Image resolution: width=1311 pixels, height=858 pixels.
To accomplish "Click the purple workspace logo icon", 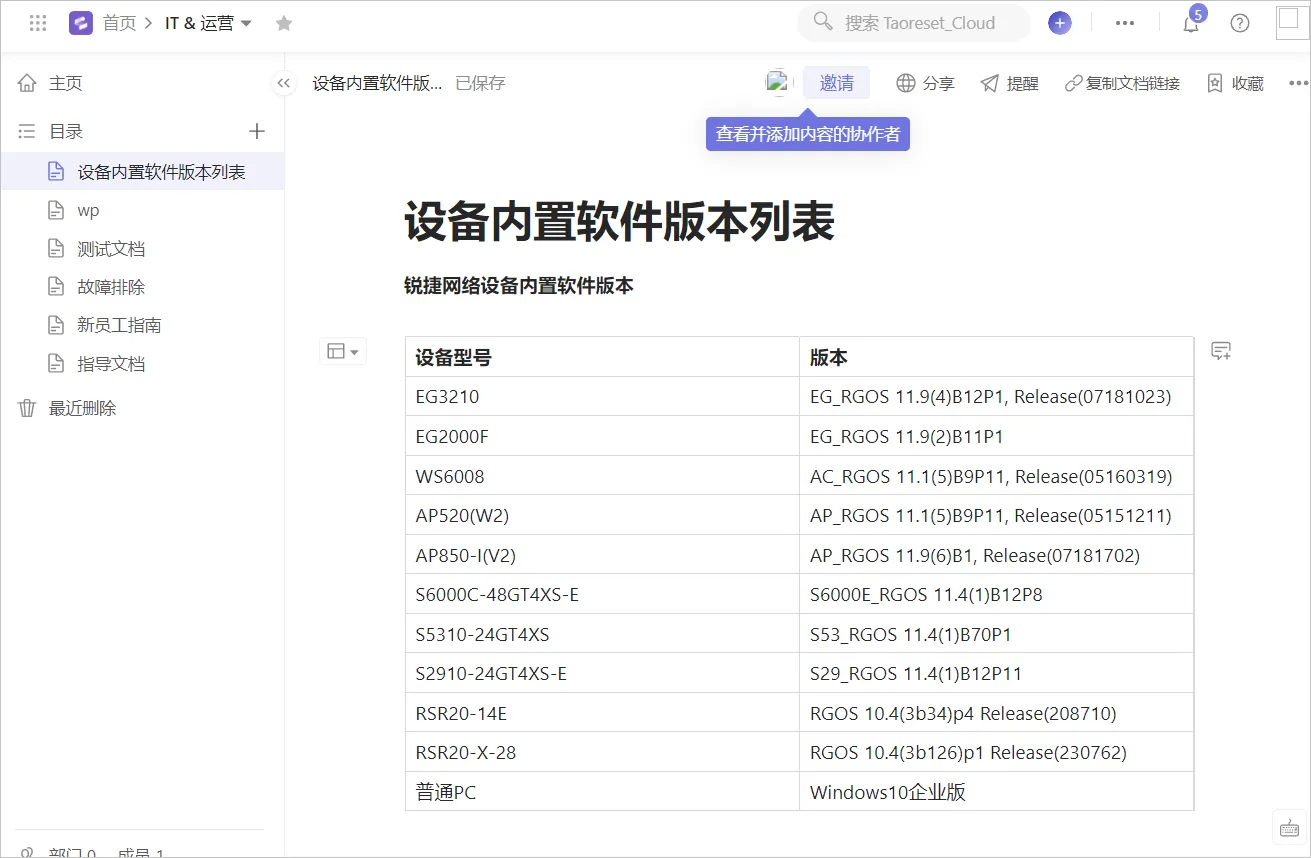I will [x=81, y=23].
